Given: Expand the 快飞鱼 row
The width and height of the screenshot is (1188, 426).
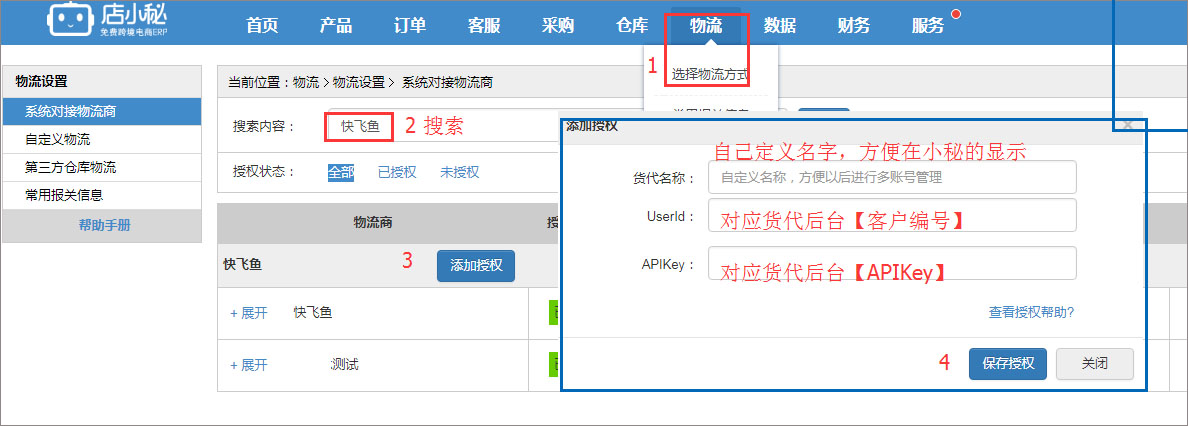Looking at the screenshot, I should (249, 313).
